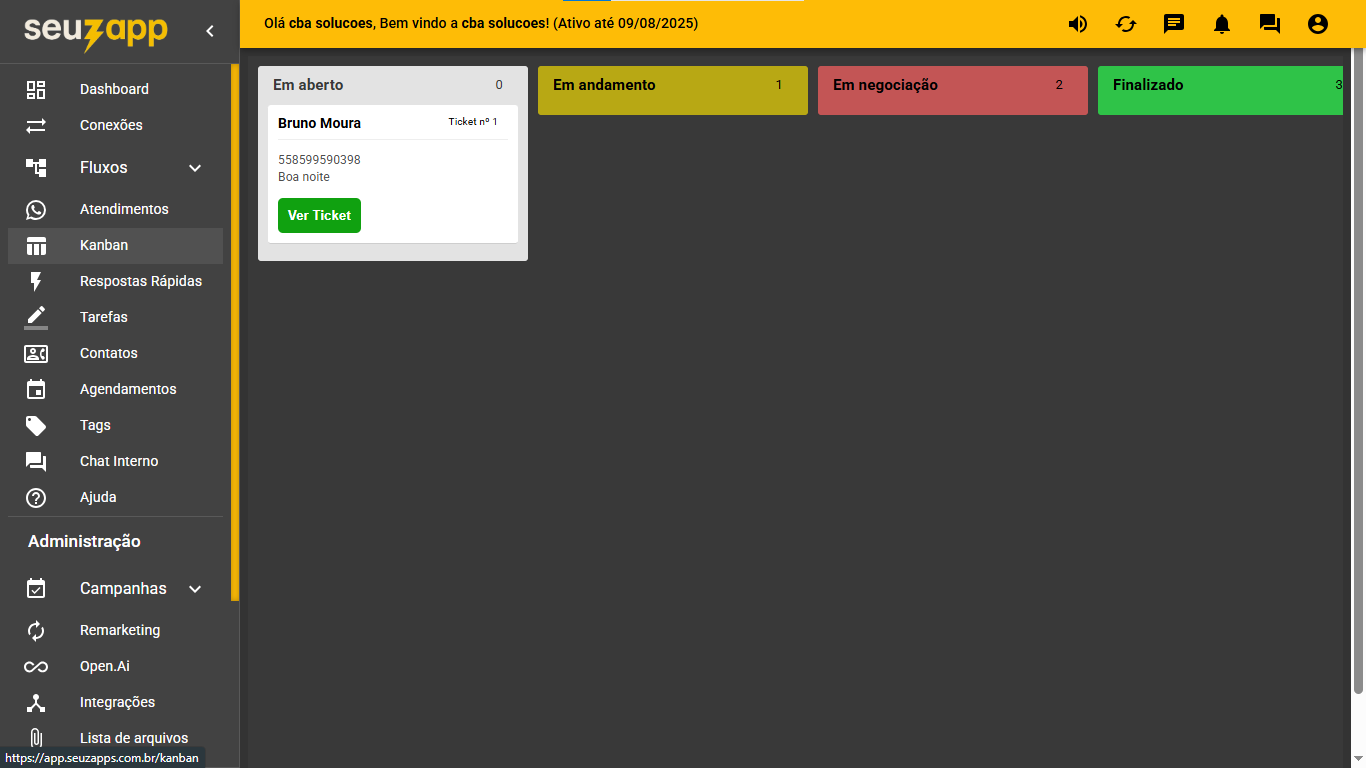Open Respostas Rápidas via its lightning icon

(x=36, y=281)
